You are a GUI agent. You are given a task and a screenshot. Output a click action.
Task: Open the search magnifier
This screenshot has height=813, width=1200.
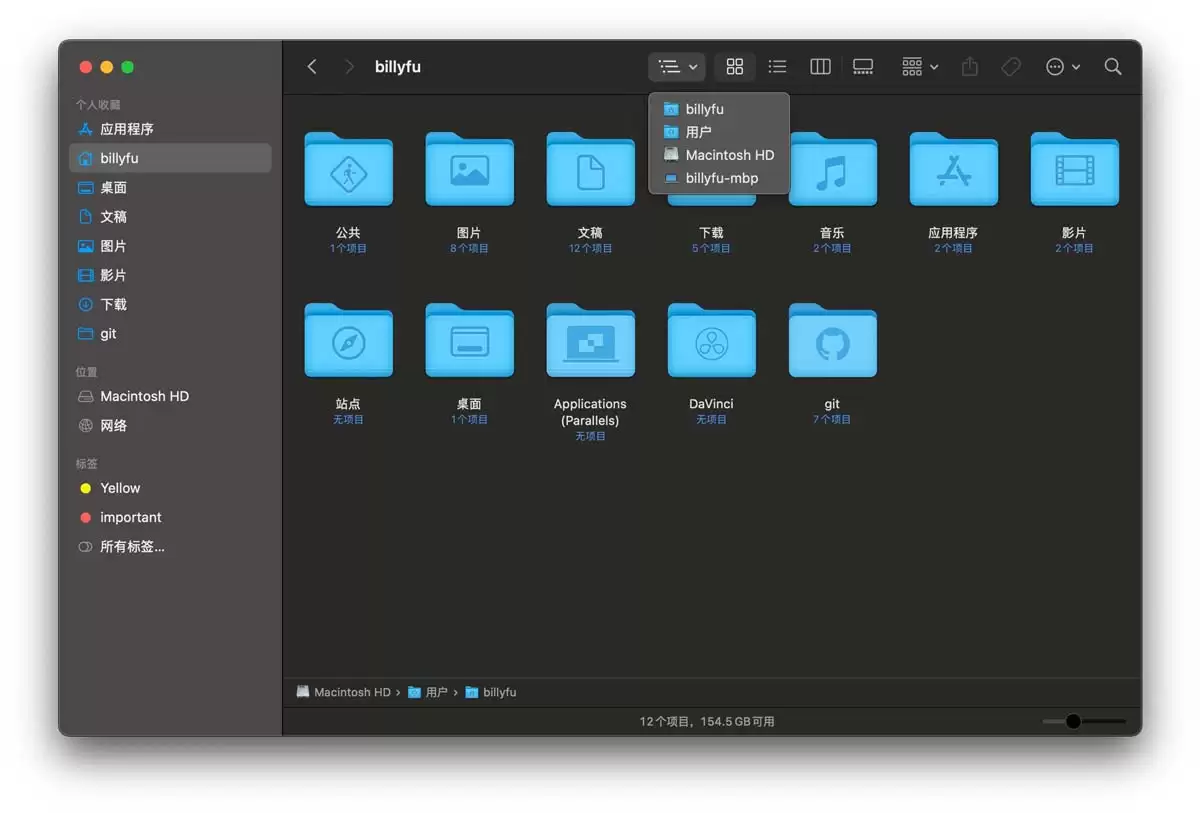(x=1113, y=67)
